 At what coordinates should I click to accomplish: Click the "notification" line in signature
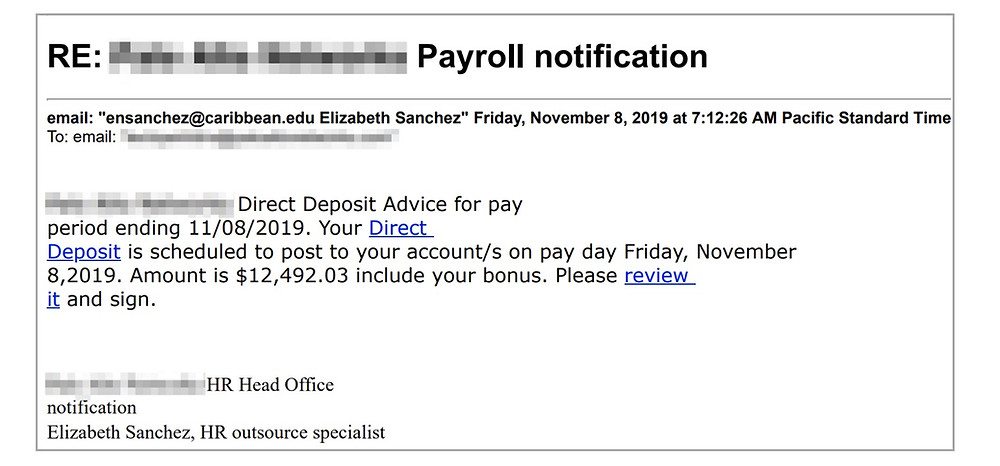click(x=92, y=408)
